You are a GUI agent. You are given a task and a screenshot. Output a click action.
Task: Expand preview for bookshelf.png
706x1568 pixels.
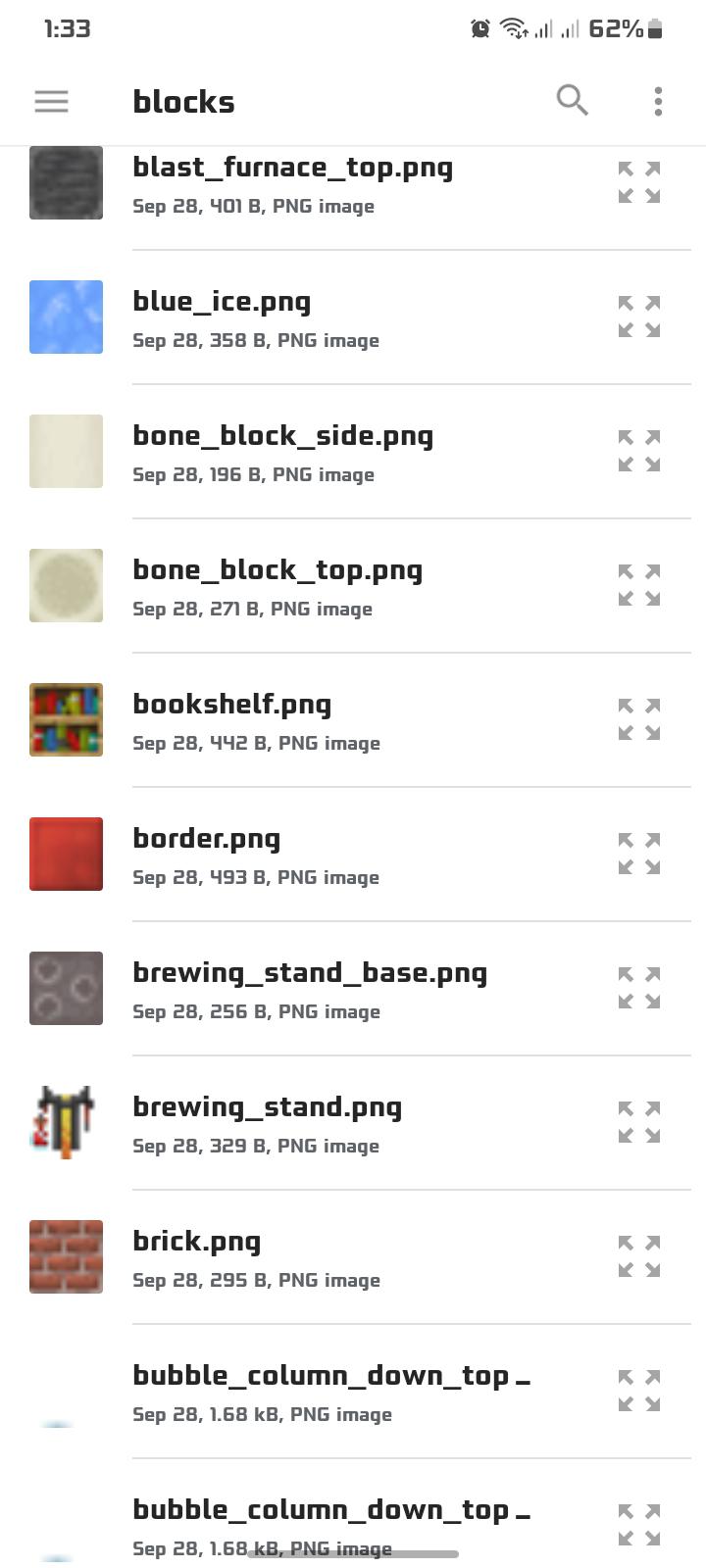639,719
